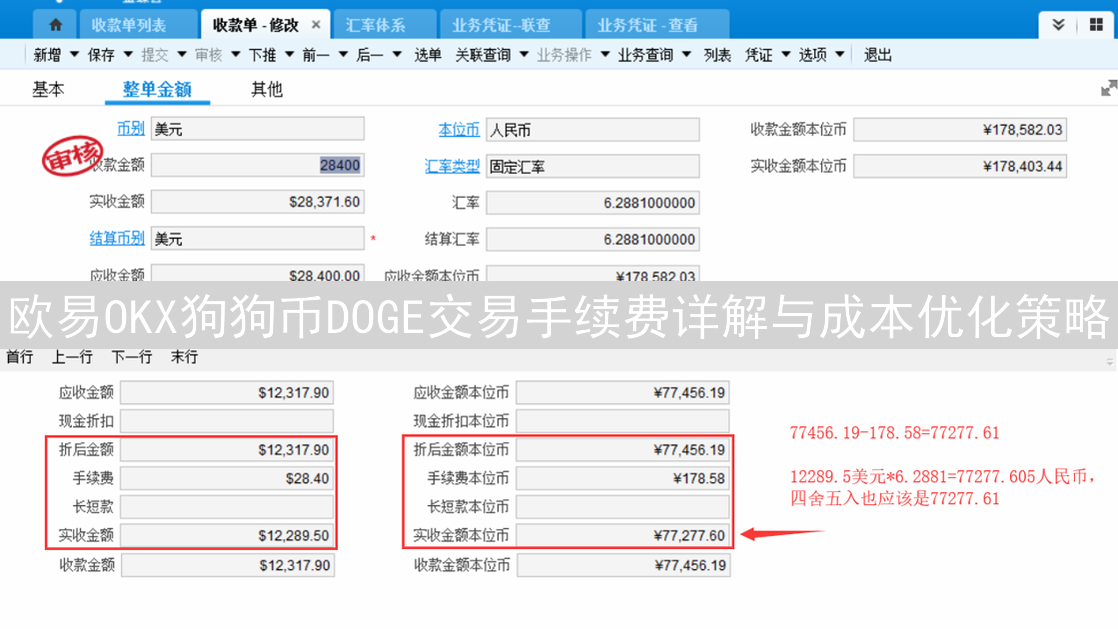The width and height of the screenshot is (1118, 629).
Task: Select the 其他 sub-tab
Action: 267,89
